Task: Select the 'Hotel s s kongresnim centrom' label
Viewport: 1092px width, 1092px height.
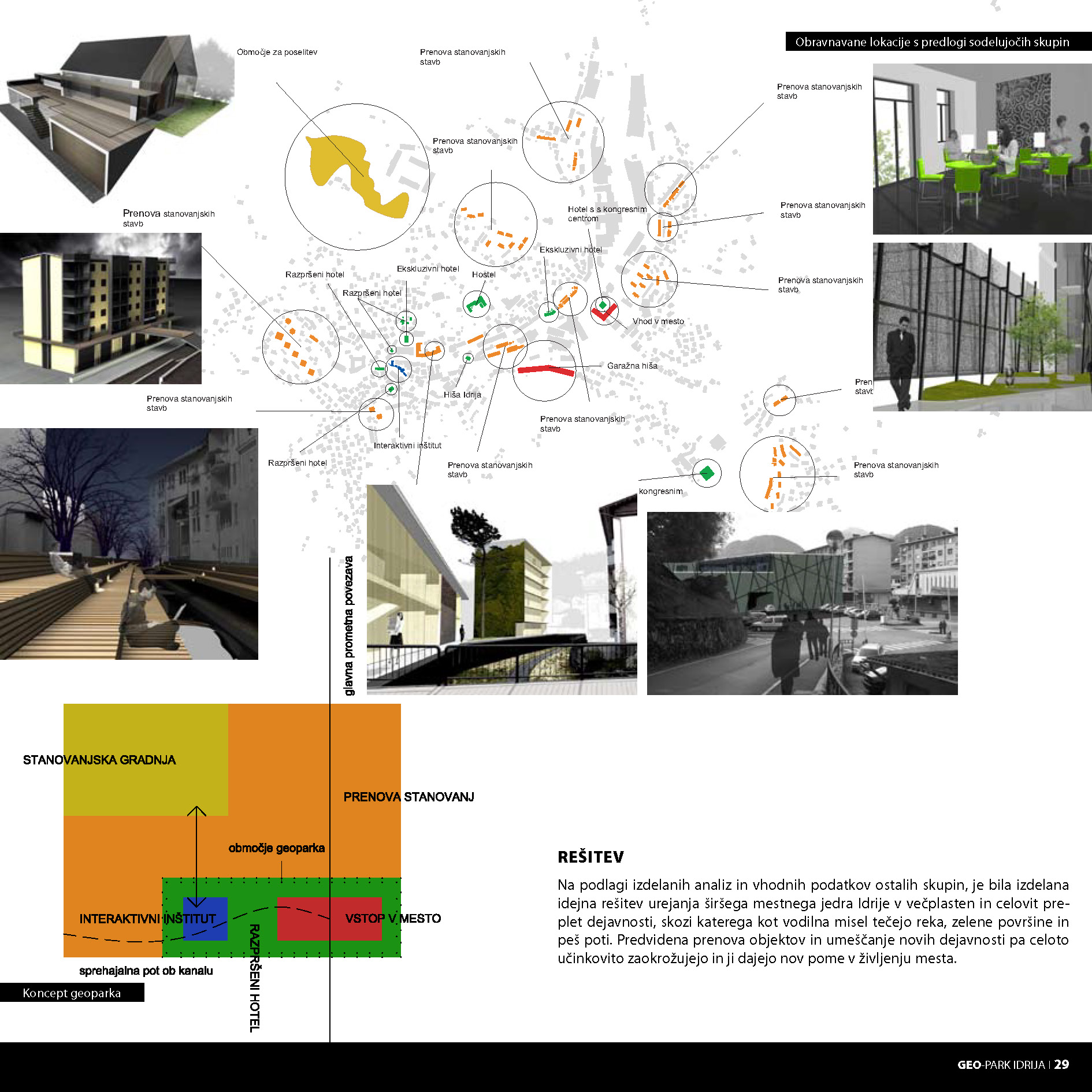Action: 607,214
